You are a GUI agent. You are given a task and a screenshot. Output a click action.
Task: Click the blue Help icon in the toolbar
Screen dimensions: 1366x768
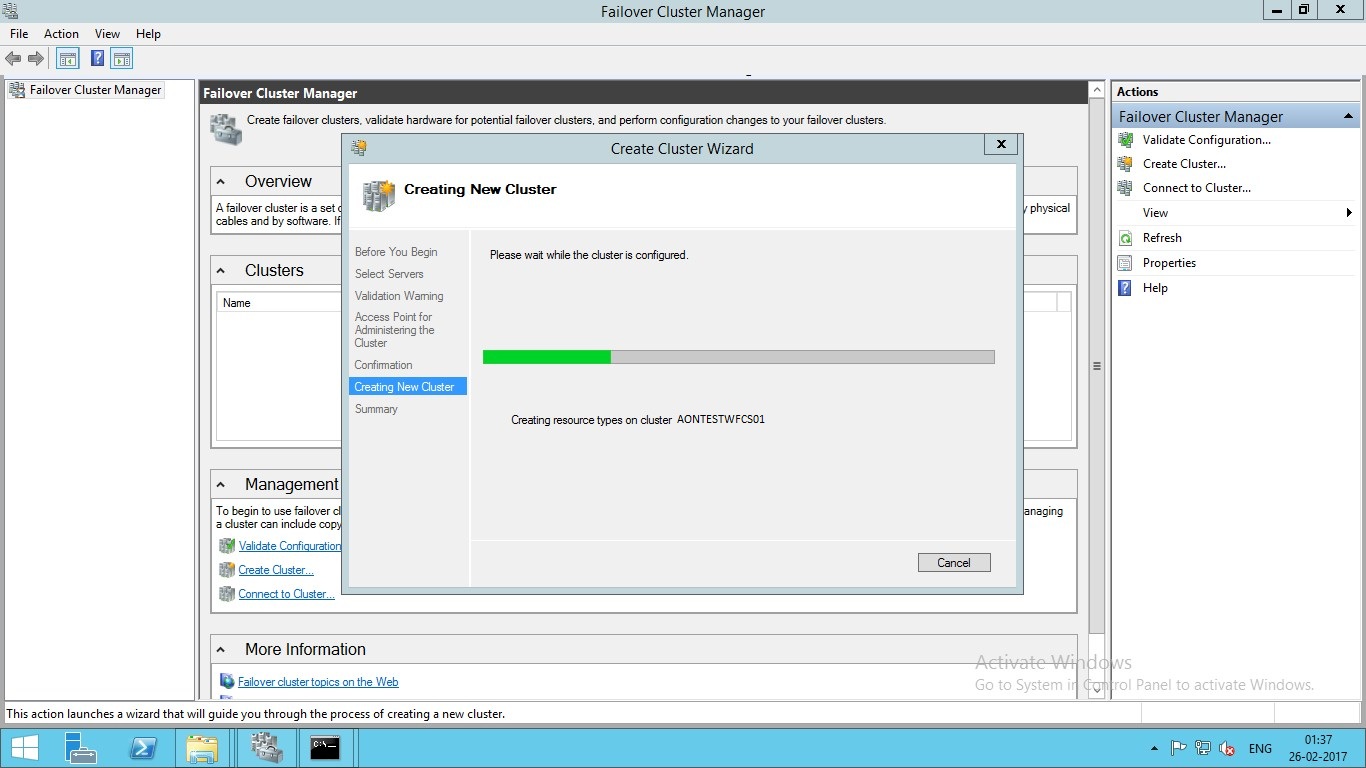[x=97, y=59]
